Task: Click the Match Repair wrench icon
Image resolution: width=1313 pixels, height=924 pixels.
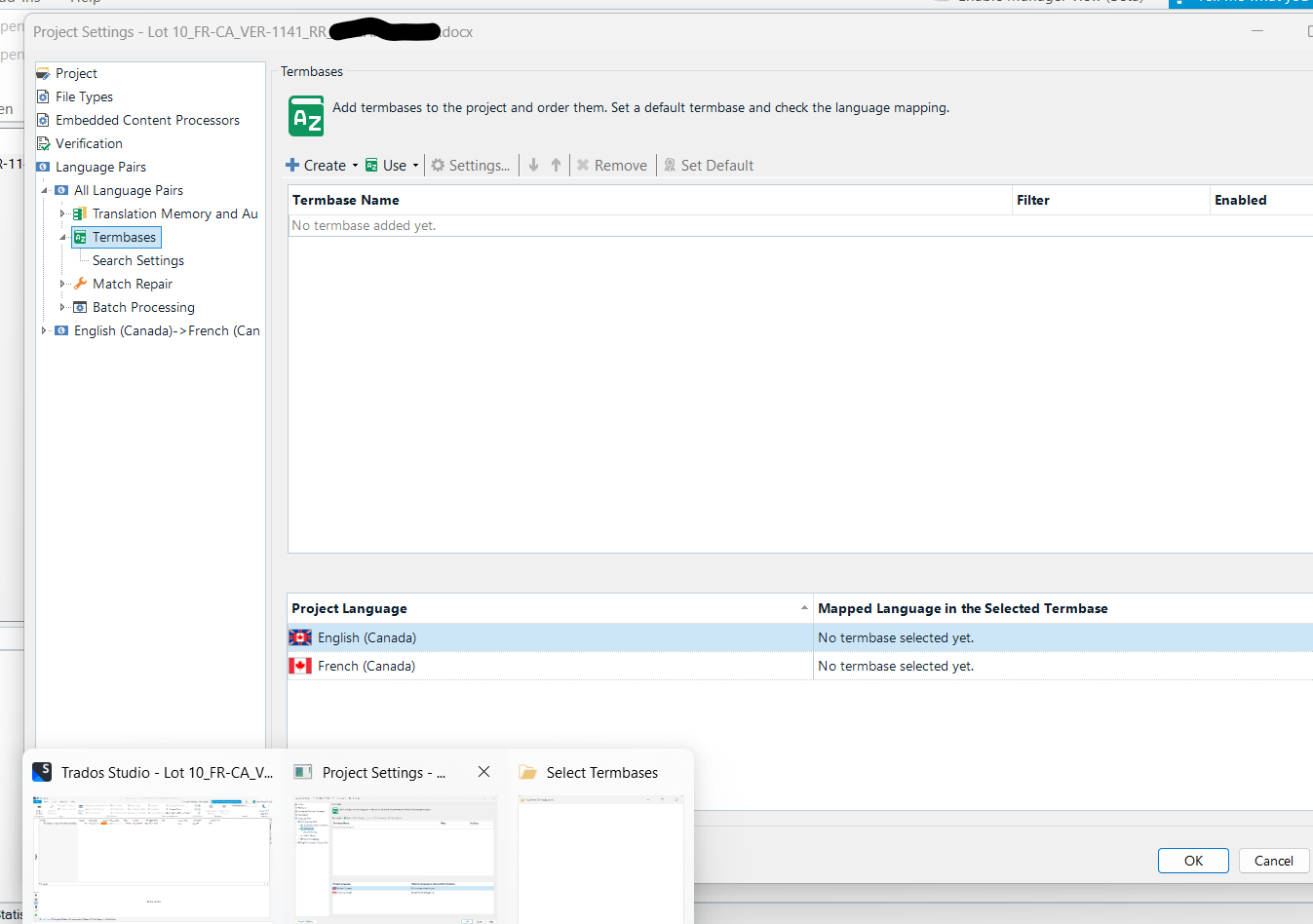Action: 80,284
